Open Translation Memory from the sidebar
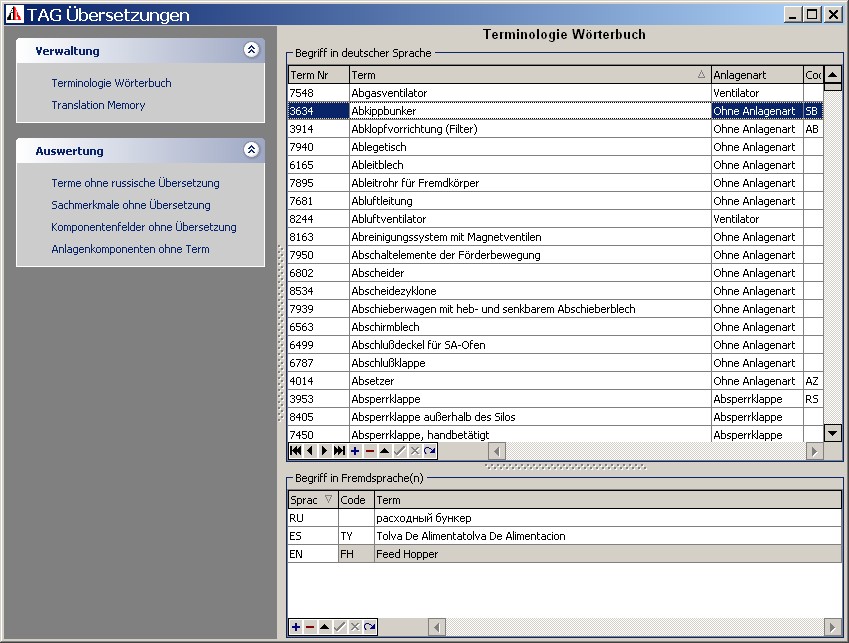Image resolution: width=849 pixels, height=643 pixels. [98, 105]
